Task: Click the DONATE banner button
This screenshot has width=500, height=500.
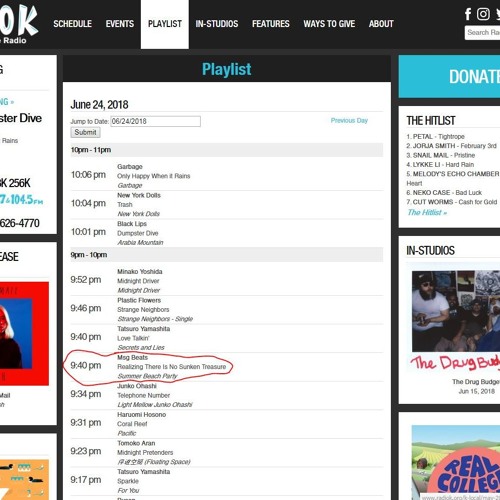Action: [x=449, y=77]
